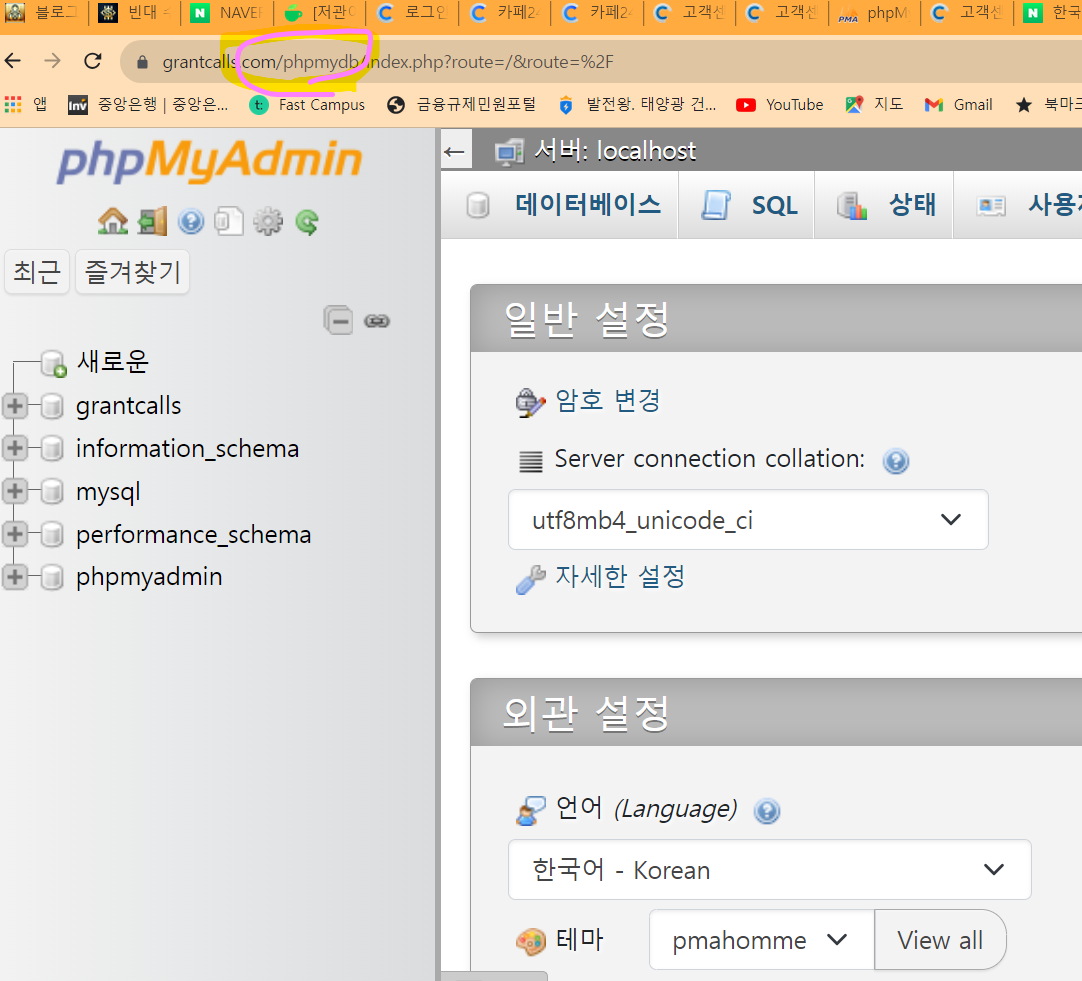The height and width of the screenshot is (981, 1082).
Task: Click the phpMyAdmin logo
Action: tap(209, 161)
